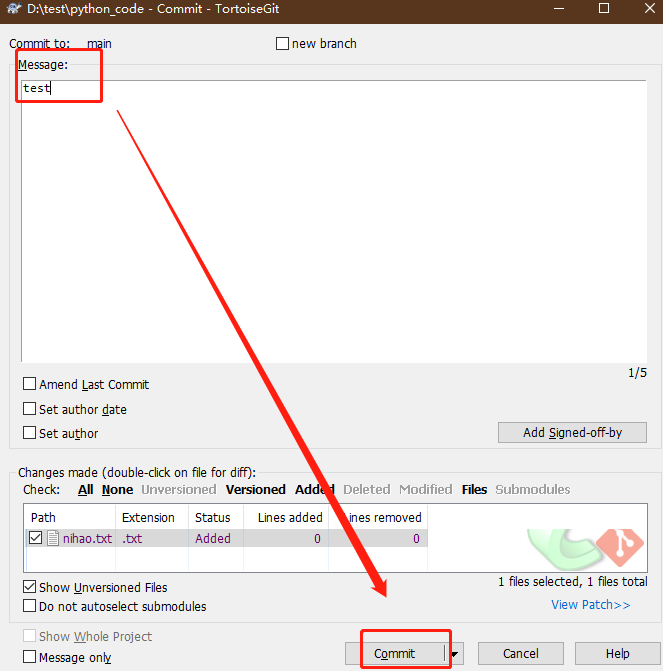
Task: Toggle Show Unversioned Files checkbox
Action: (x=29, y=587)
